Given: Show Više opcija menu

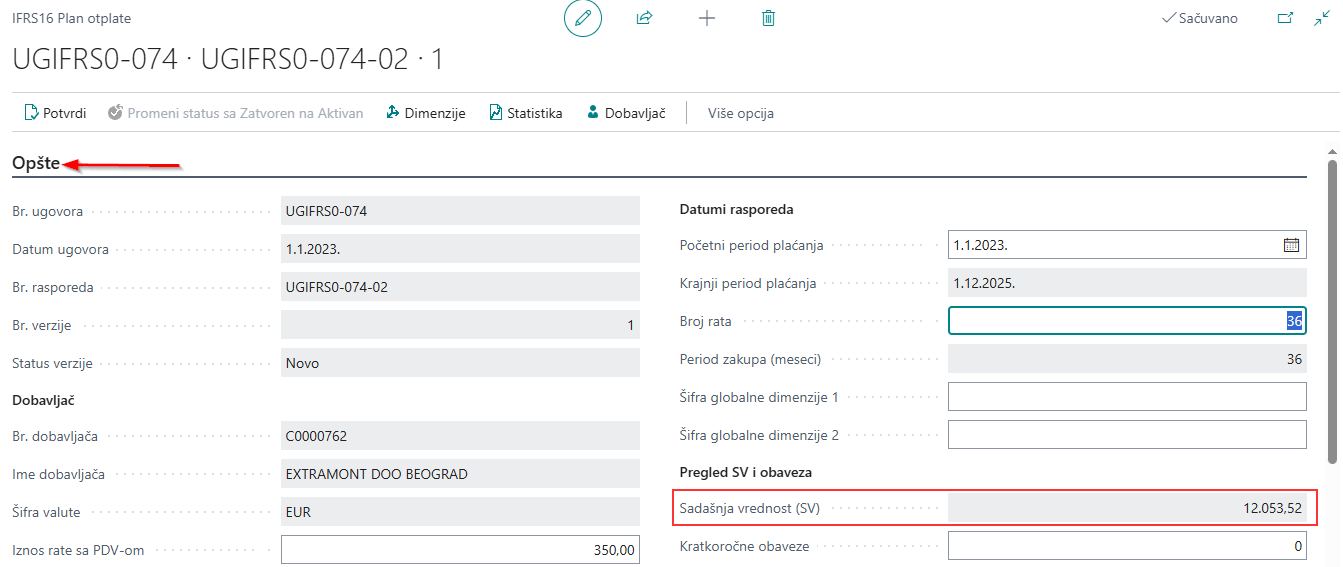Looking at the screenshot, I should (x=741, y=113).
